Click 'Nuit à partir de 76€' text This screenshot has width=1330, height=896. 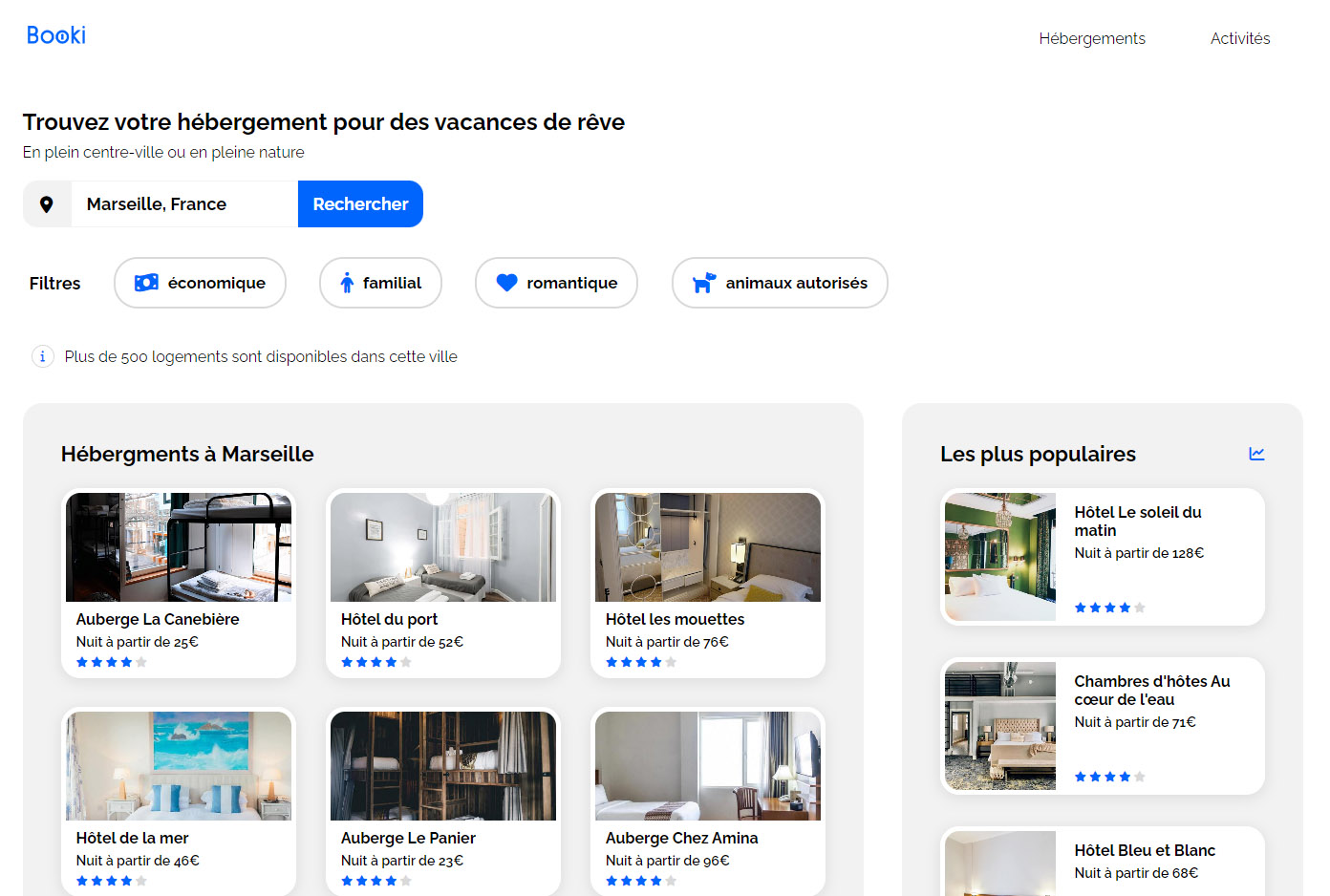tap(667, 642)
